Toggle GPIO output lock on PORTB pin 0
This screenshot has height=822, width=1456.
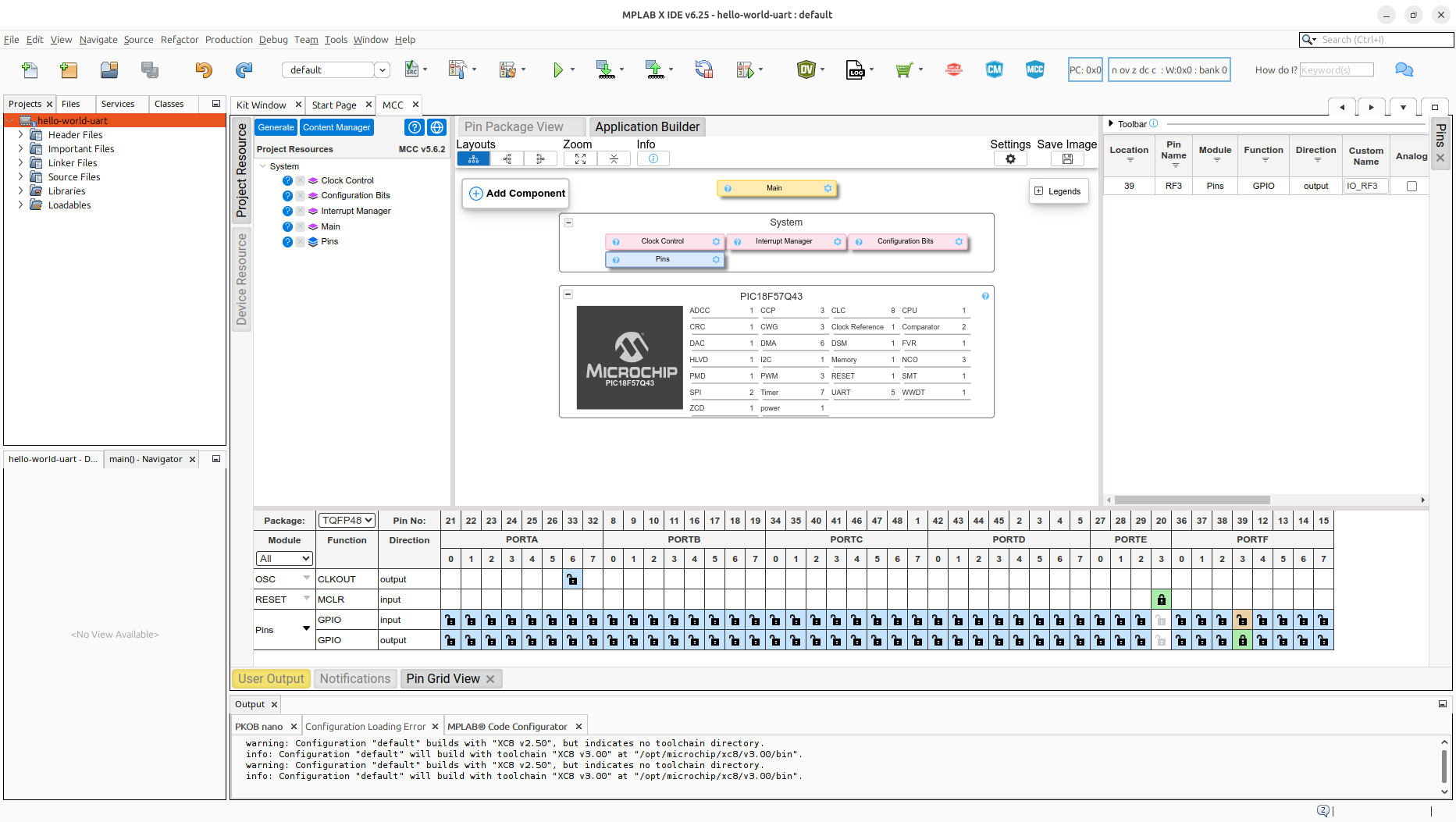pos(613,640)
